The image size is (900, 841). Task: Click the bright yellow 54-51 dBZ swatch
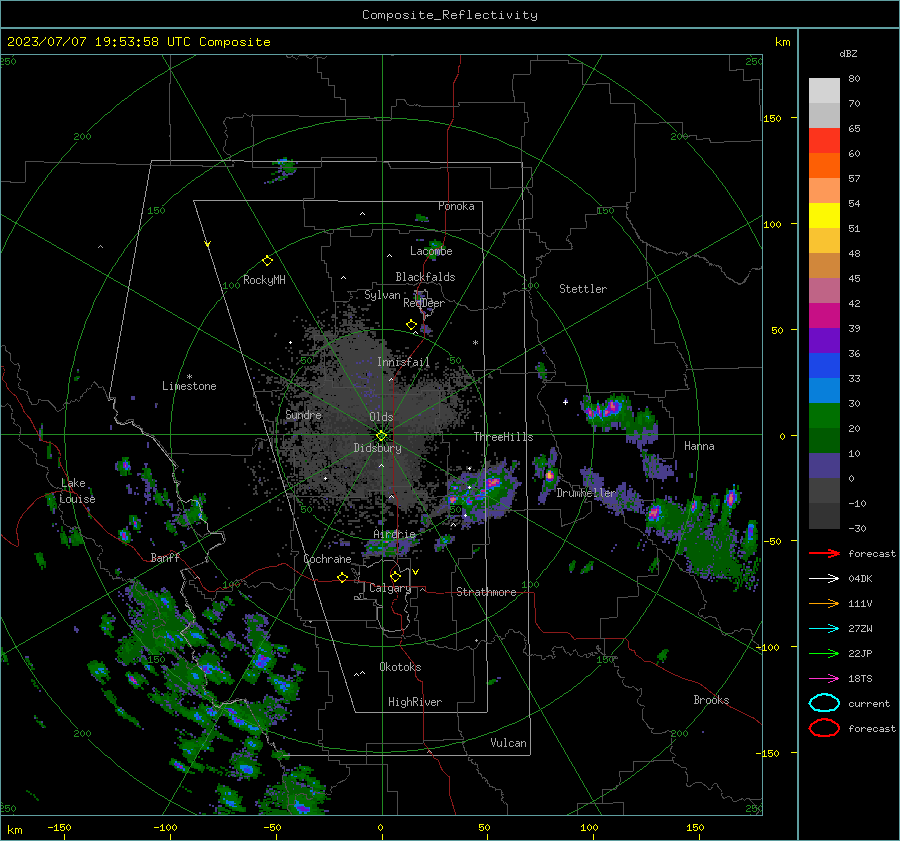click(x=824, y=216)
